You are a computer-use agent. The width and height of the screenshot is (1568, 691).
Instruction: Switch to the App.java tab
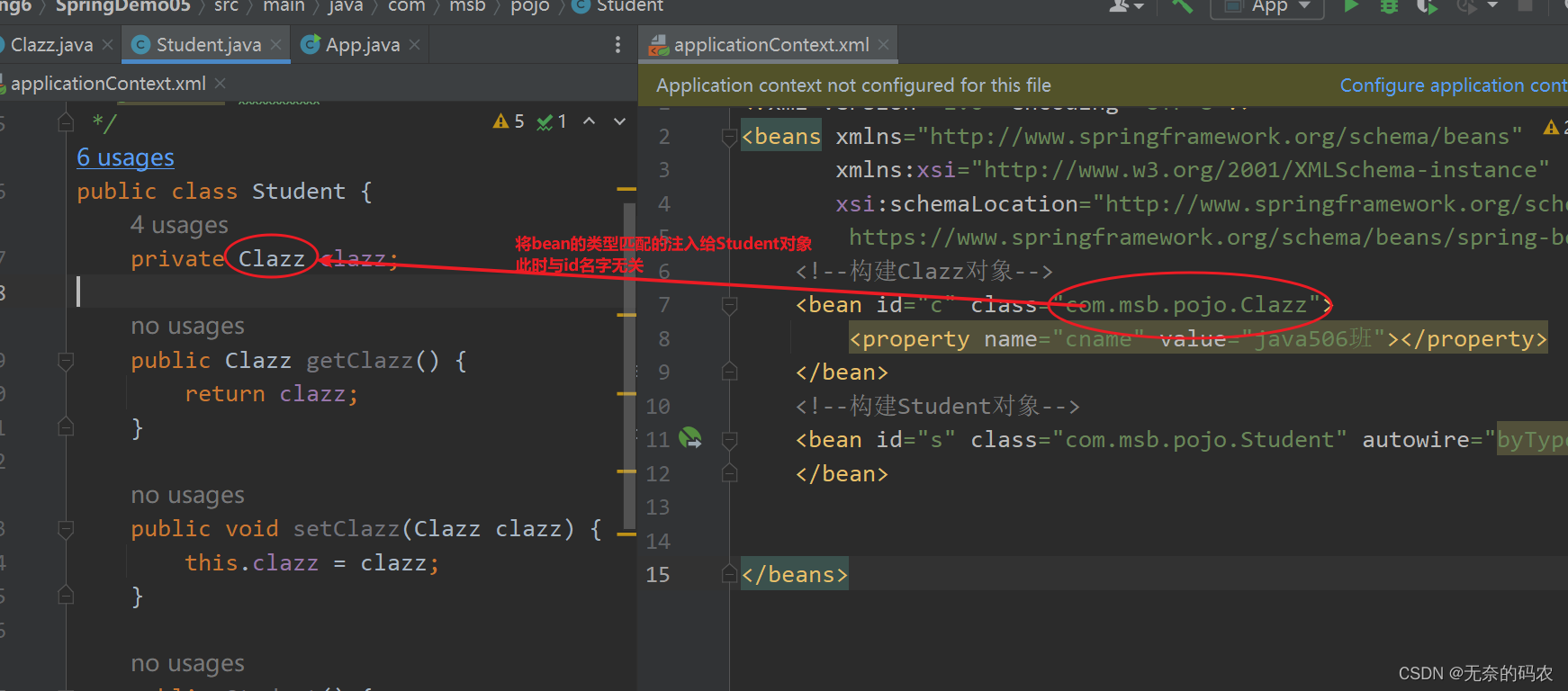coord(362,44)
